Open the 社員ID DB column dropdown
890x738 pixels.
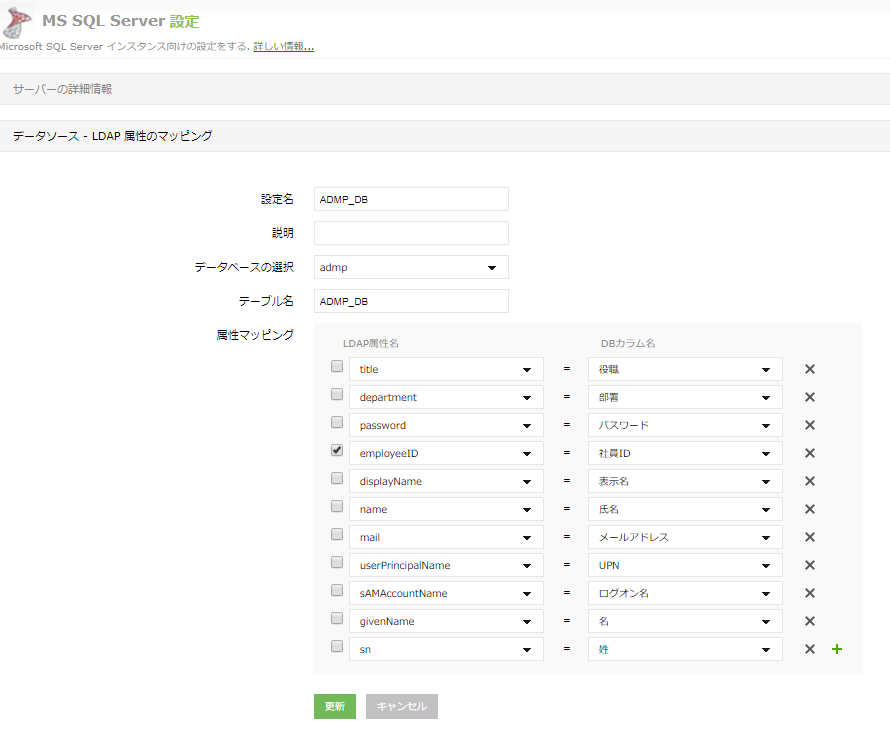click(x=685, y=453)
